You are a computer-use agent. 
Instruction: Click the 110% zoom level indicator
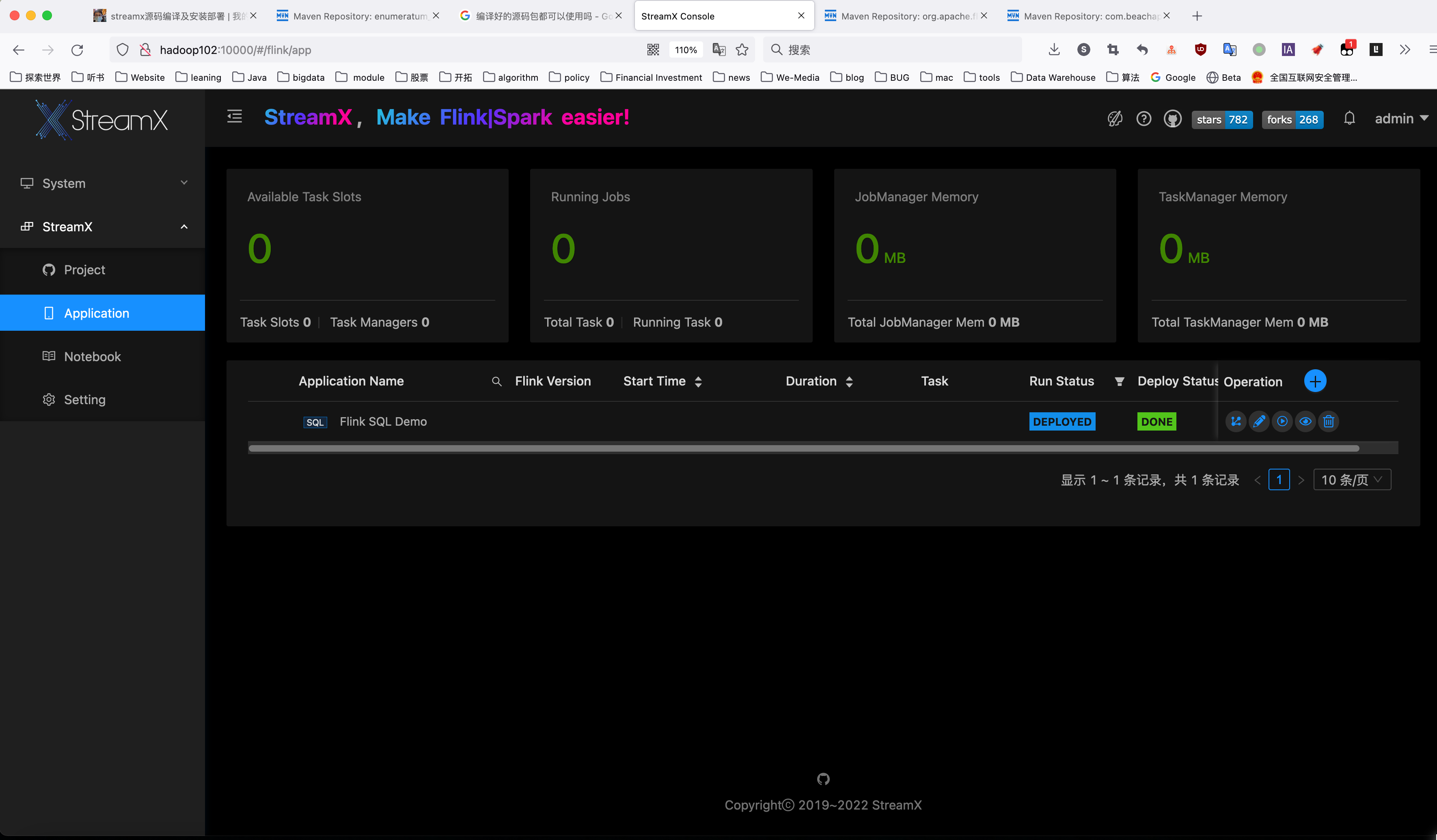(686, 50)
